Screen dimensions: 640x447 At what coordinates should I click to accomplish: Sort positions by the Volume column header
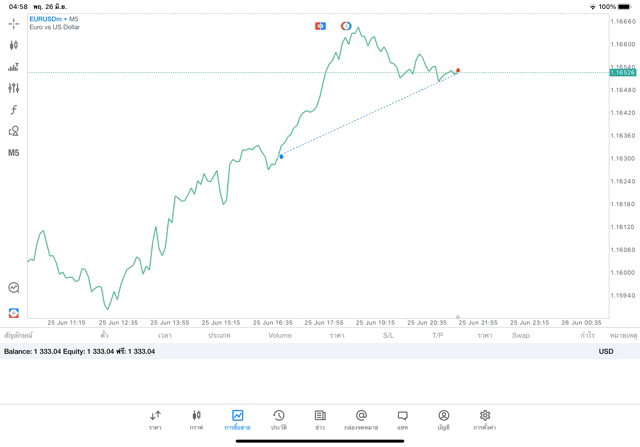pos(280,336)
